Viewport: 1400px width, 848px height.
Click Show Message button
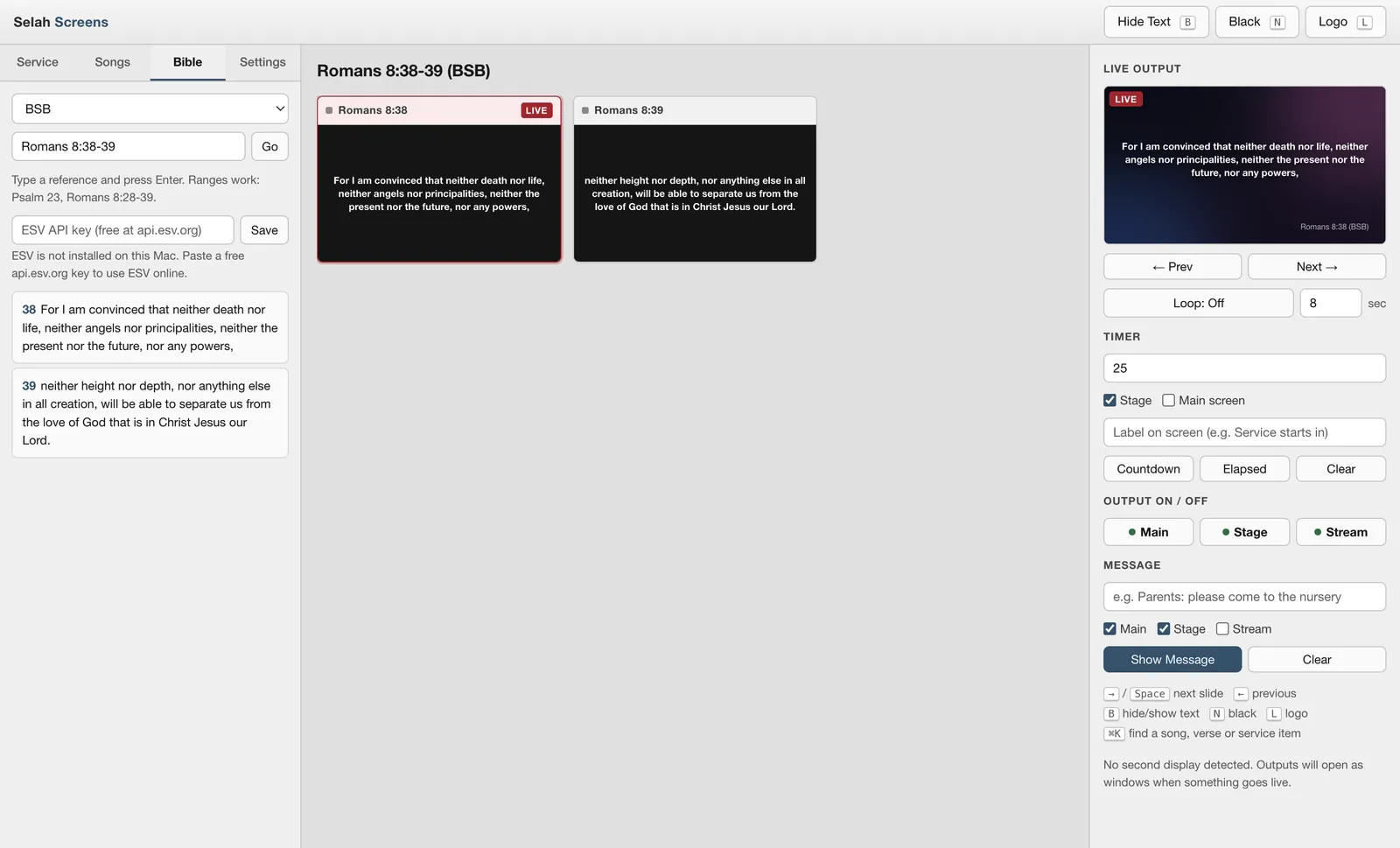pyautogui.click(x=1172, y=660)
